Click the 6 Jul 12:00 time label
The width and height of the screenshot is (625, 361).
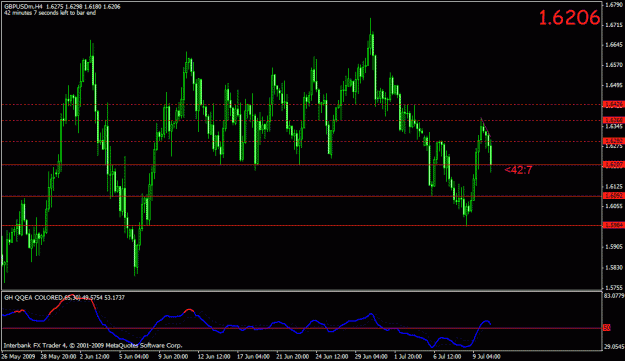pyautogui.click(x=448, y=356)
